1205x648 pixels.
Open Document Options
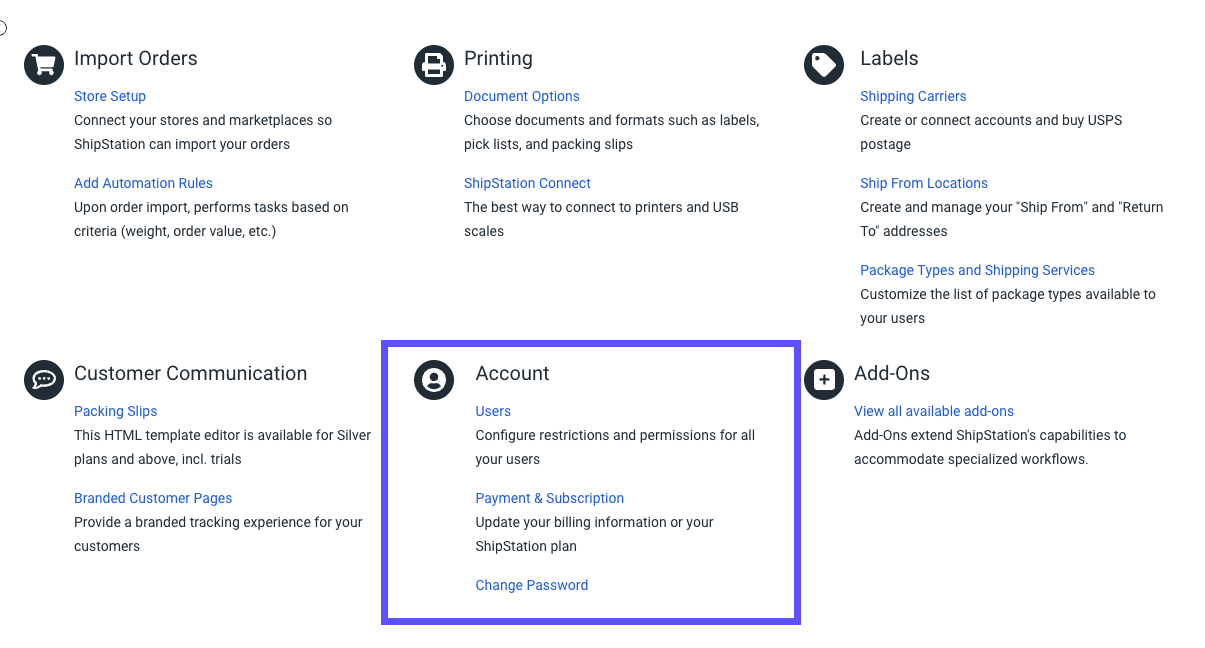[521, 96]
